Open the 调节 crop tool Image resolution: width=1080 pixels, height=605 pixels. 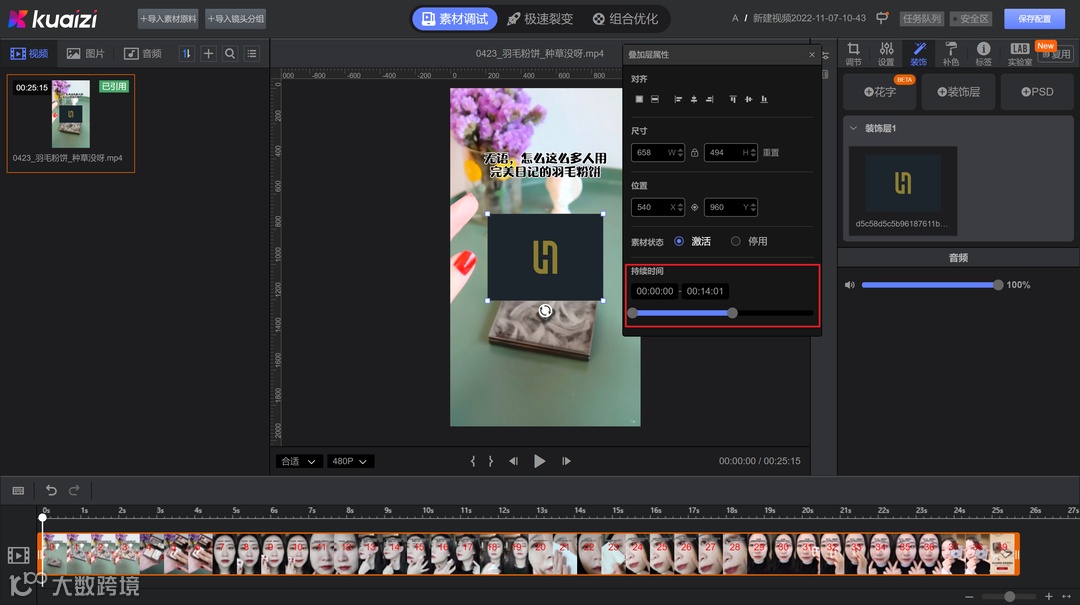[853, 54]
